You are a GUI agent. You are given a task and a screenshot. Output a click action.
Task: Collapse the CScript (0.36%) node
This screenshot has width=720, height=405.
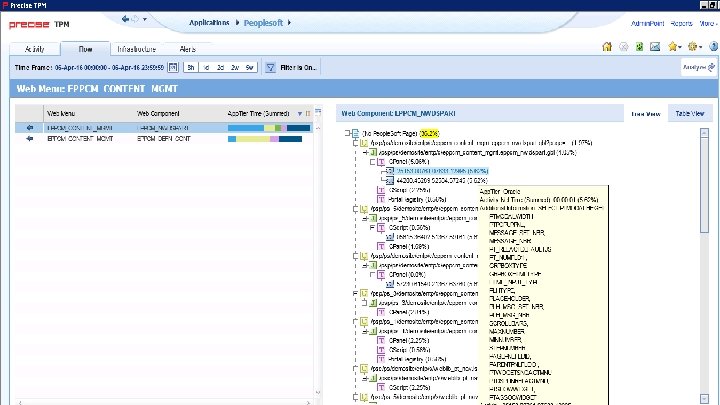pyautogui.click(x=373, y=227)
